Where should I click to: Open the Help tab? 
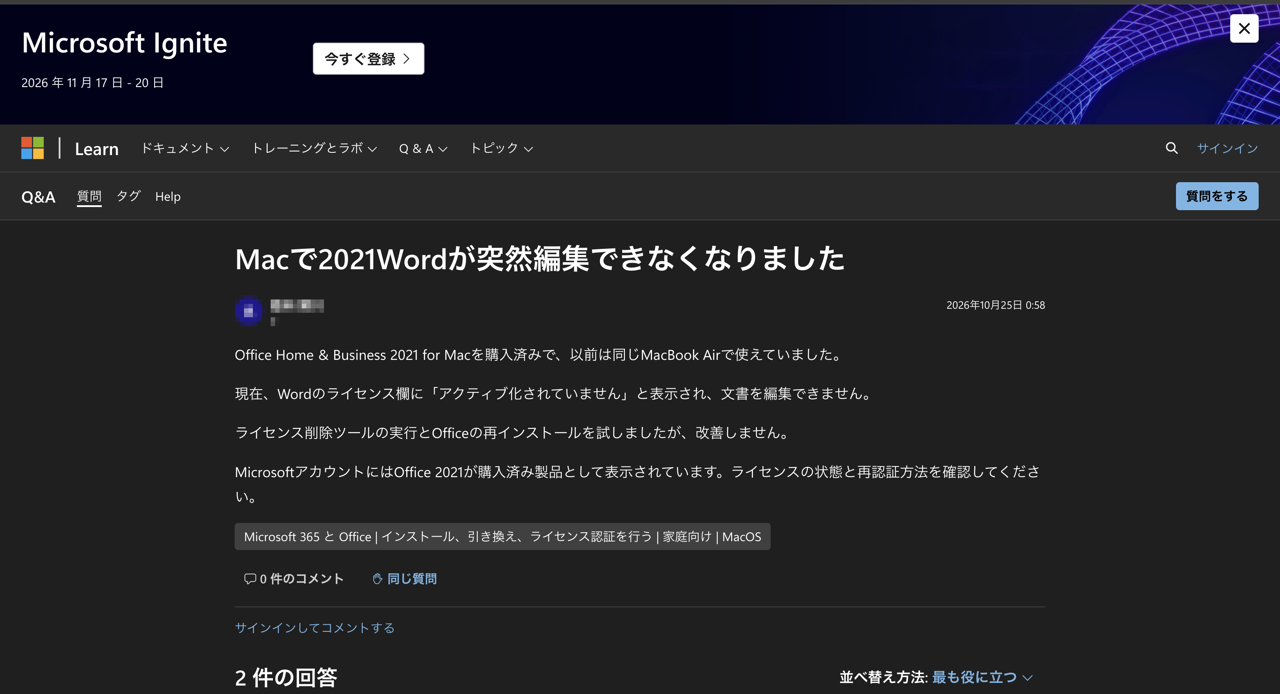pyautogui.click(x=168, y=196)
